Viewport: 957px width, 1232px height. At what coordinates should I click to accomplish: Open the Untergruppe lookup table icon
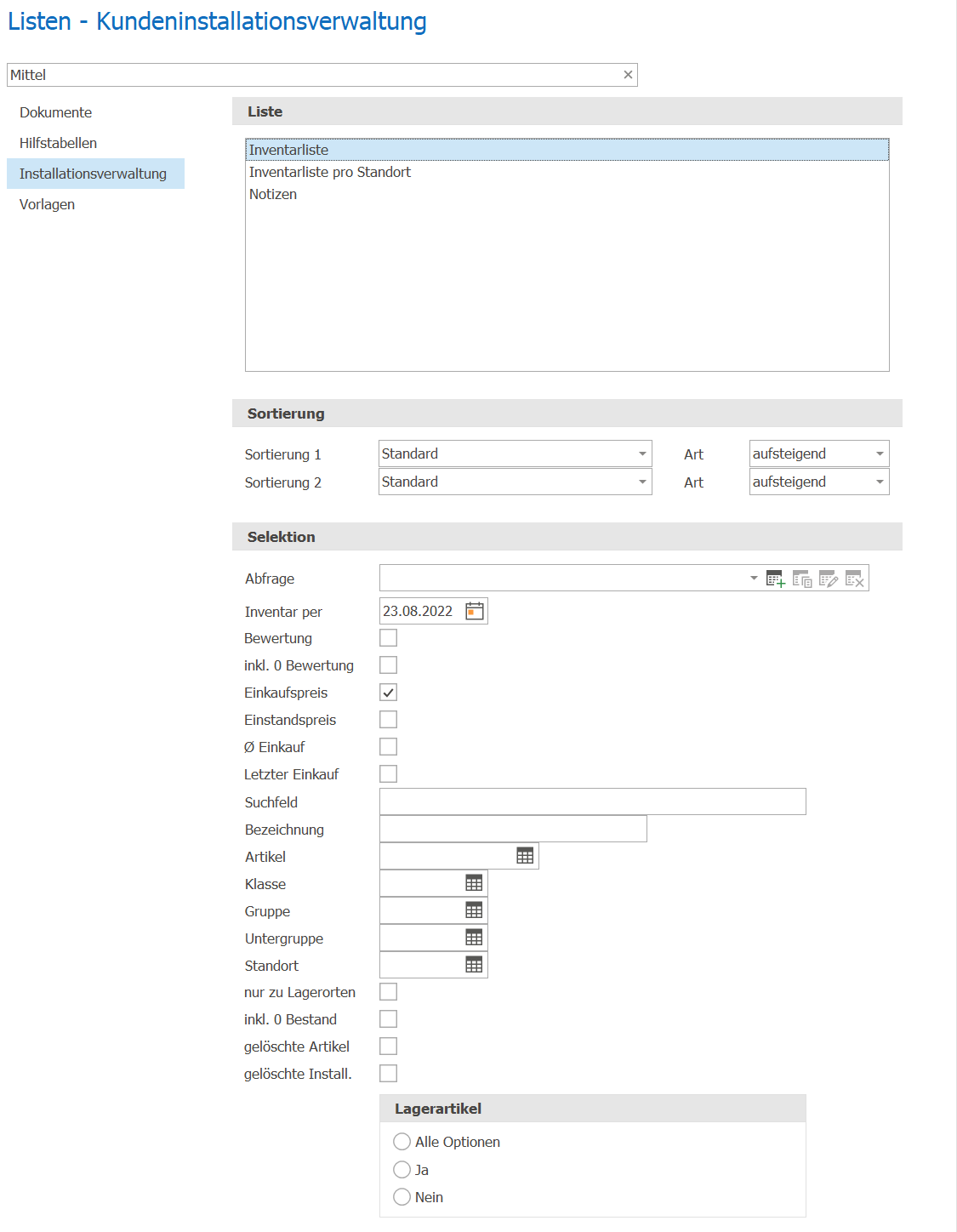(x=474, y=938)
